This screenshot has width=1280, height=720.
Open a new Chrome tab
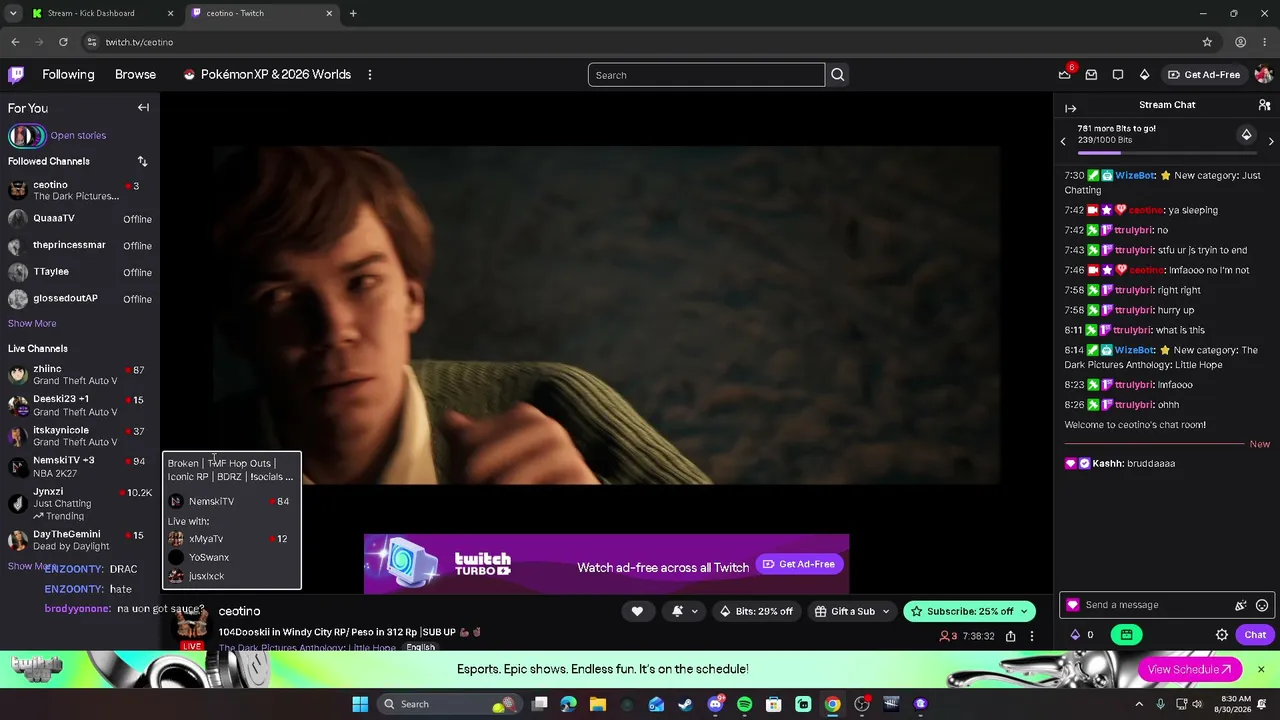tap(353, 13)
